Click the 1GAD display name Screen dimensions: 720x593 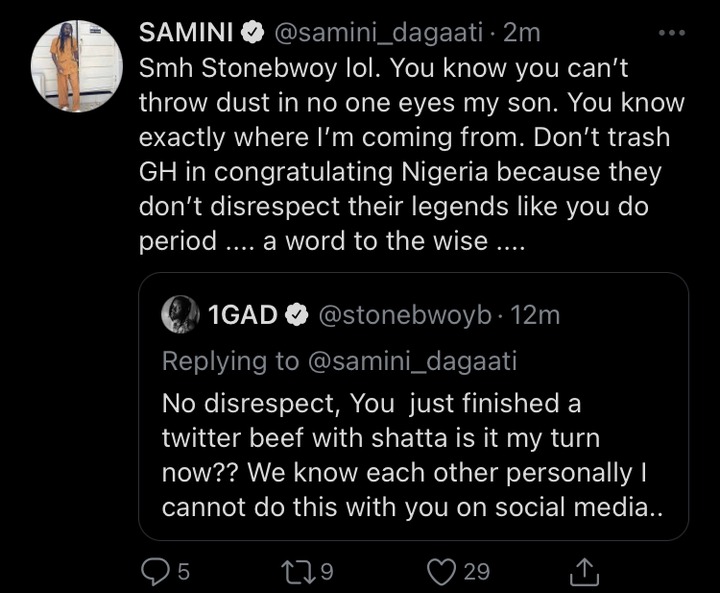coord(242,315)
